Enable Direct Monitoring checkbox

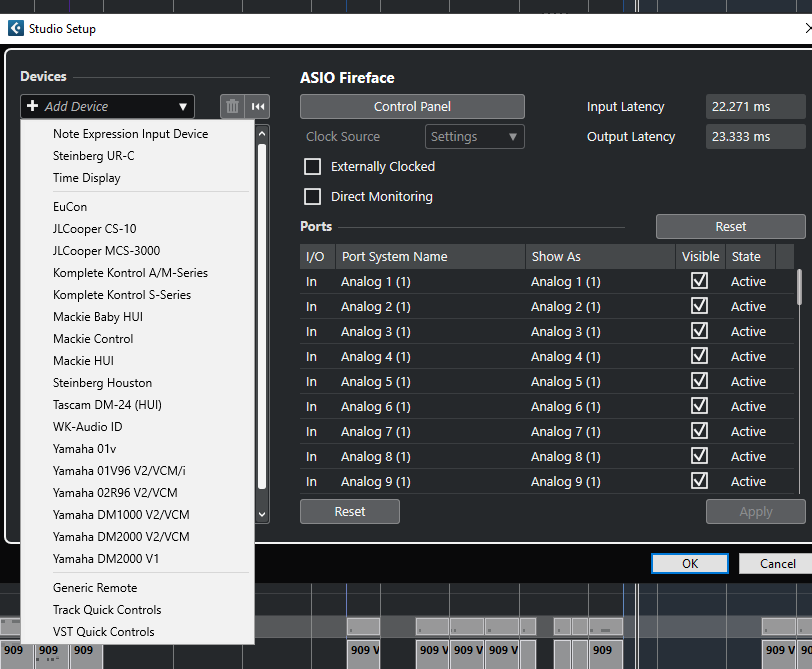pyautogui.click(x=312, y=197)
